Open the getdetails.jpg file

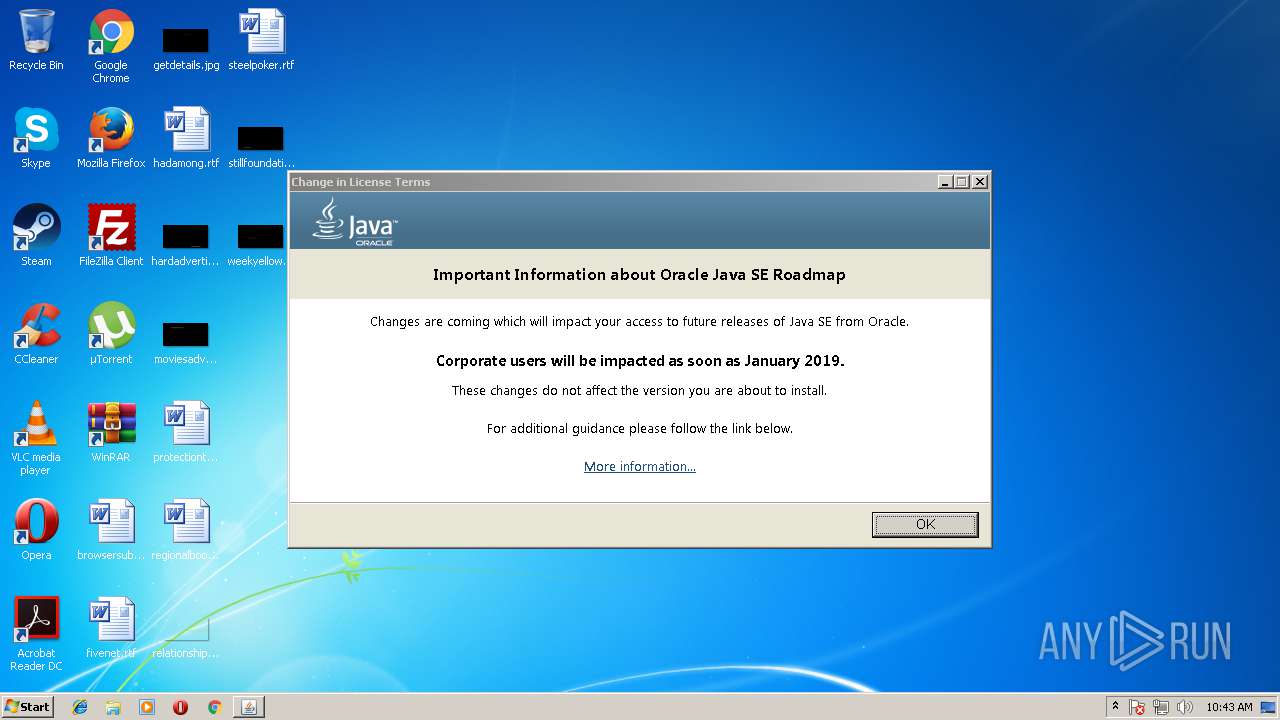click(x=186, y=48)
